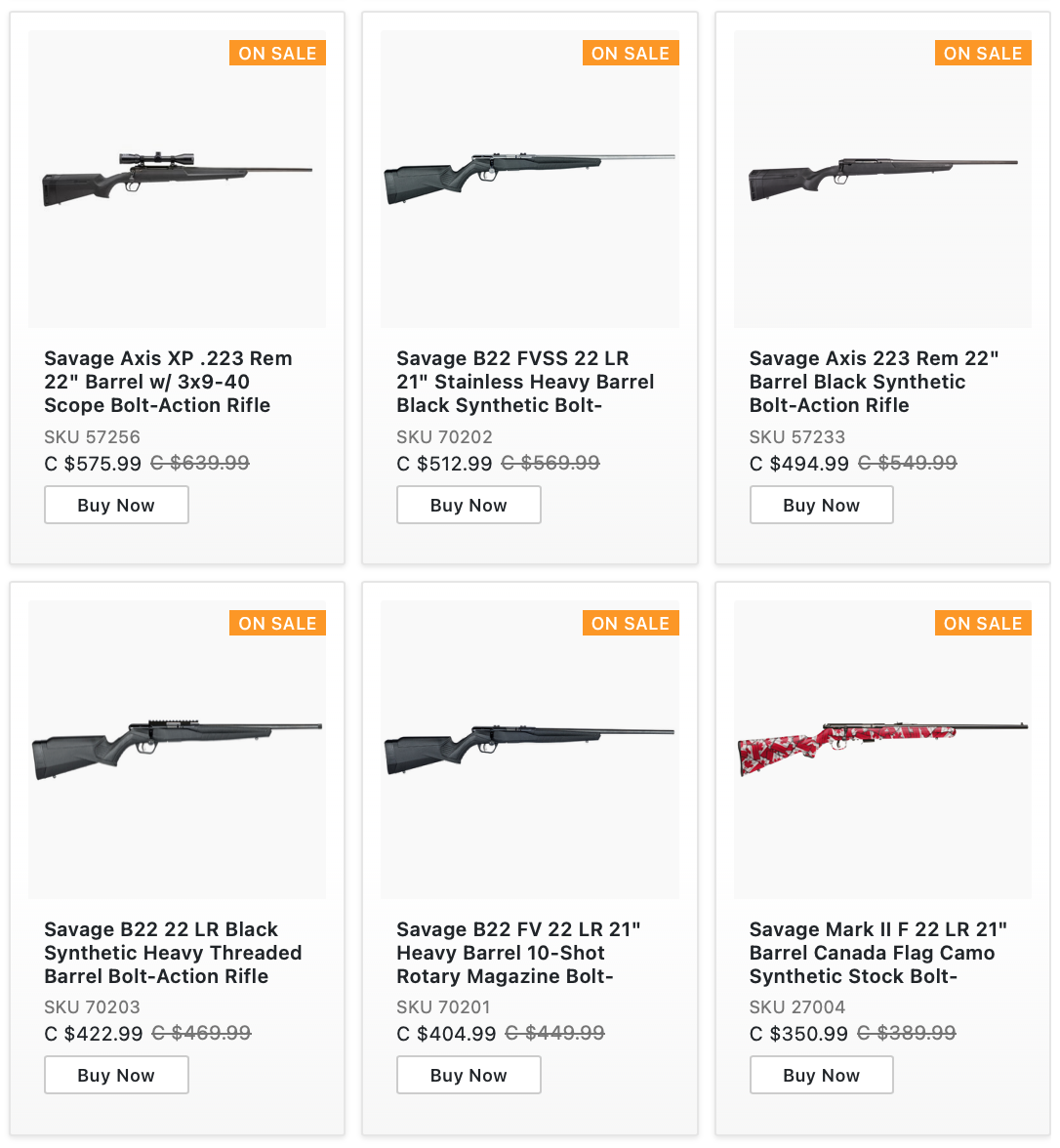The image size is (1060, 1148).
Task: Open Savage B22 FV 10-Shot Rotary title
Action: pos(518,953)
